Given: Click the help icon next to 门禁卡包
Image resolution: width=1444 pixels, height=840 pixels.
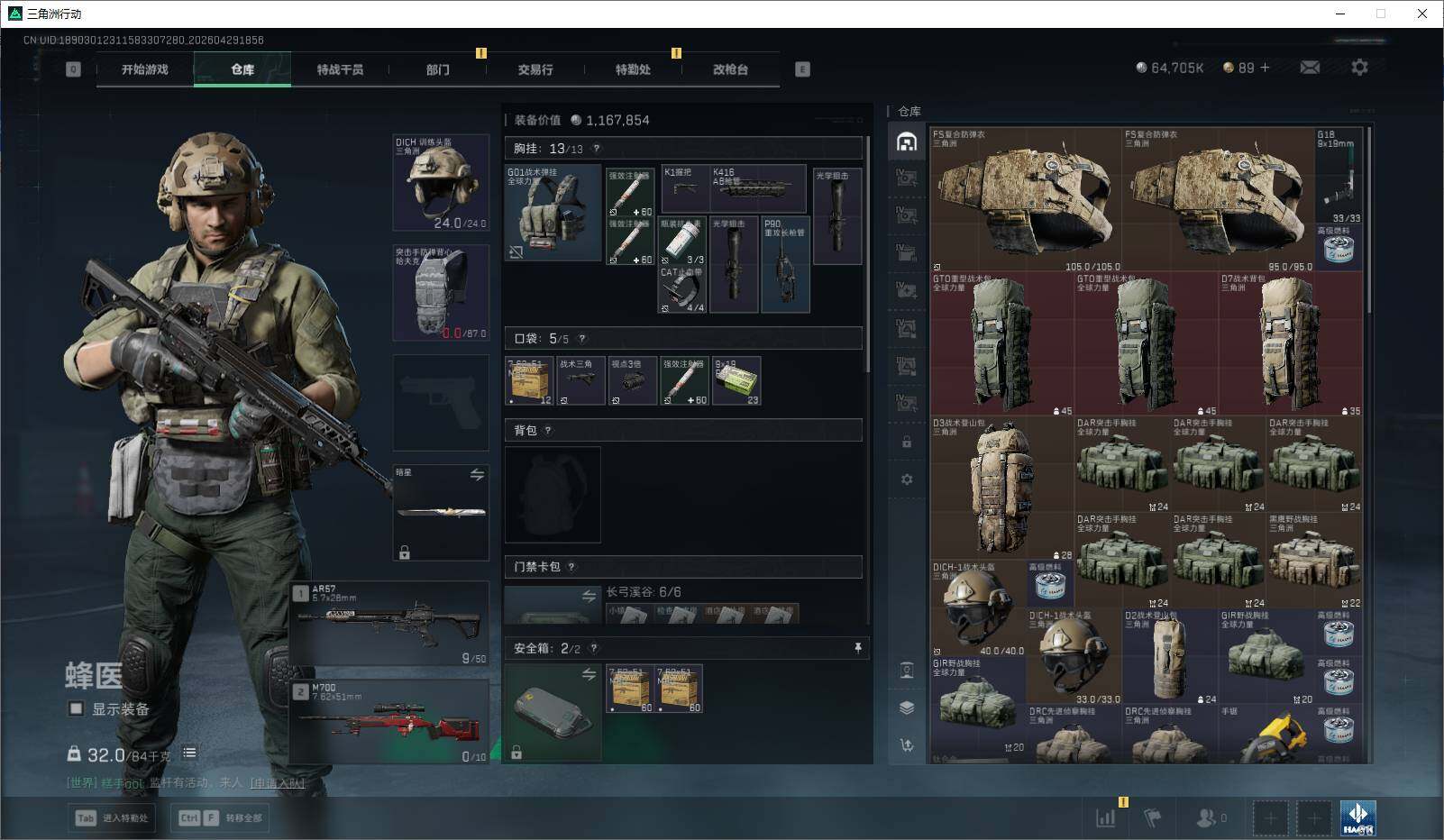Looking at the screenshot, I should 571,567.
